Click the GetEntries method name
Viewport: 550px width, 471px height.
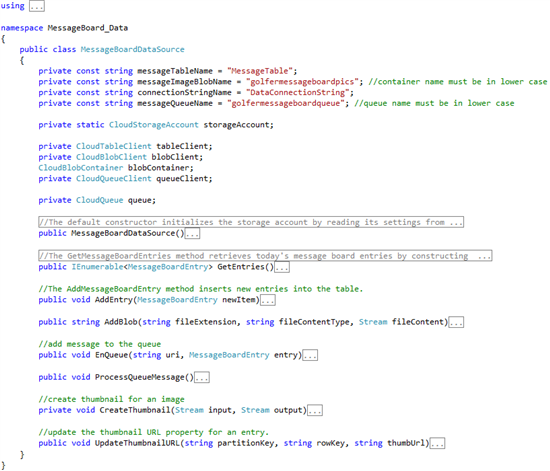click(241, 267)
